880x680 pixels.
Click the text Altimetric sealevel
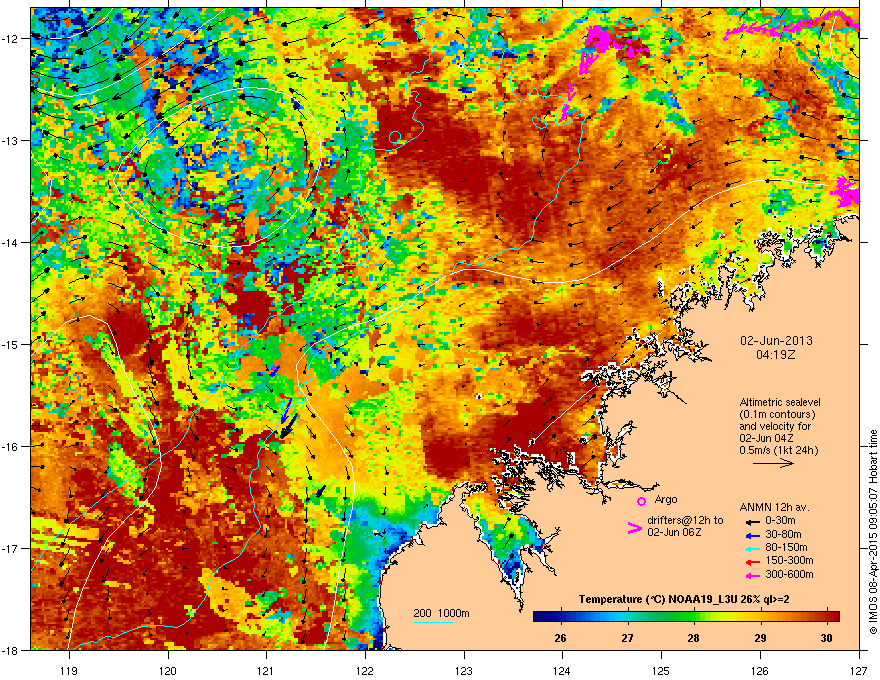[x=780, y=402]
